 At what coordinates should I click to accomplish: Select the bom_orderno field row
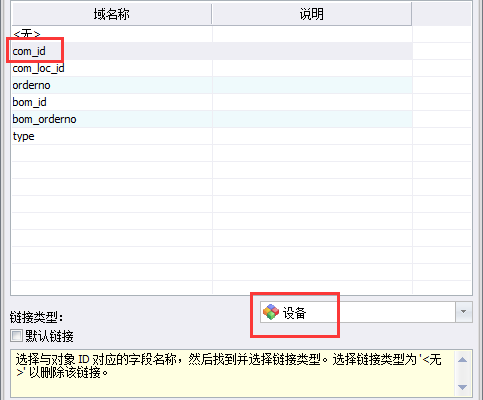tap(212, 119)
